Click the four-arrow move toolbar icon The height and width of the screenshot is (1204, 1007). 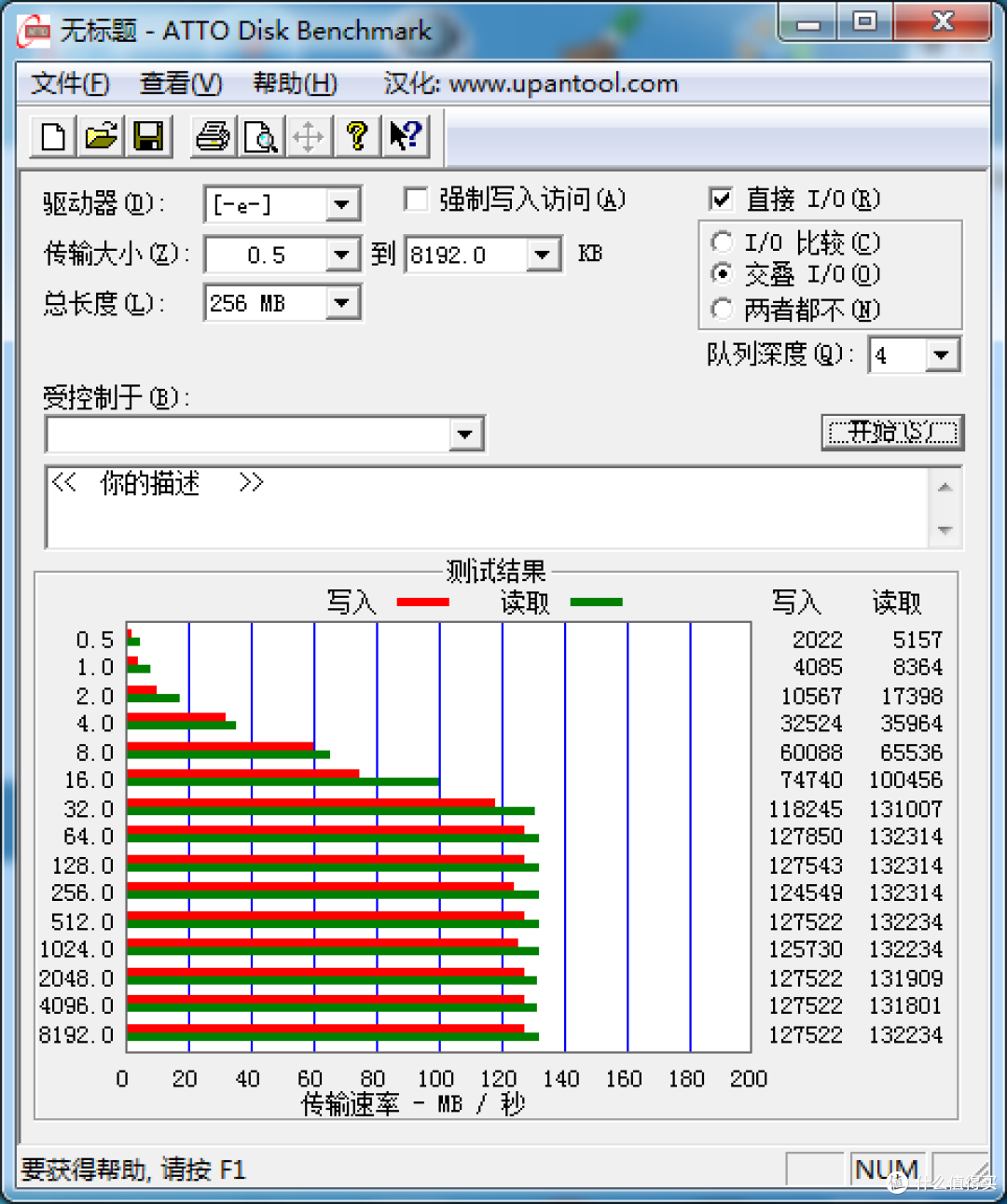308,137
